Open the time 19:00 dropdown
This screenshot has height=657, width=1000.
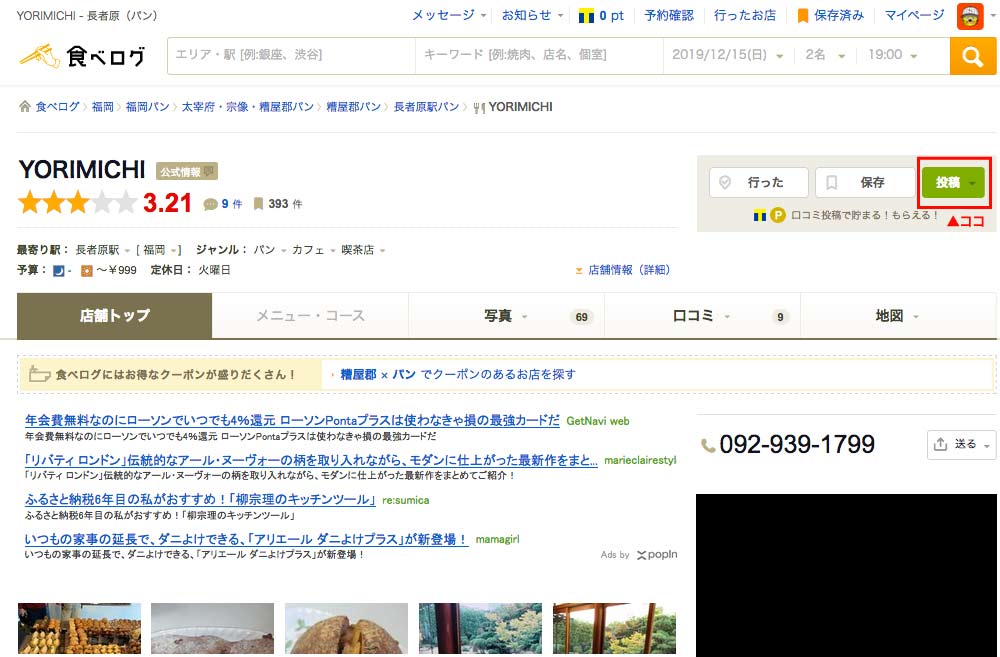(x=892, y=55)
